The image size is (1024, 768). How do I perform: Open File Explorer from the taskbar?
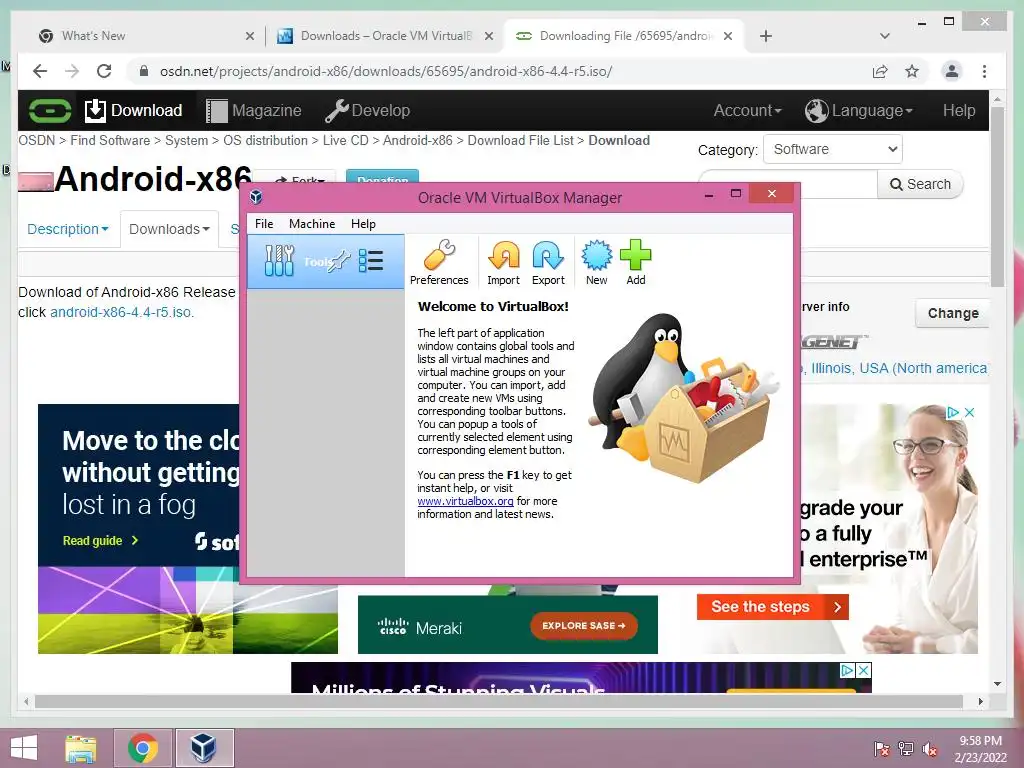point(81,748)
